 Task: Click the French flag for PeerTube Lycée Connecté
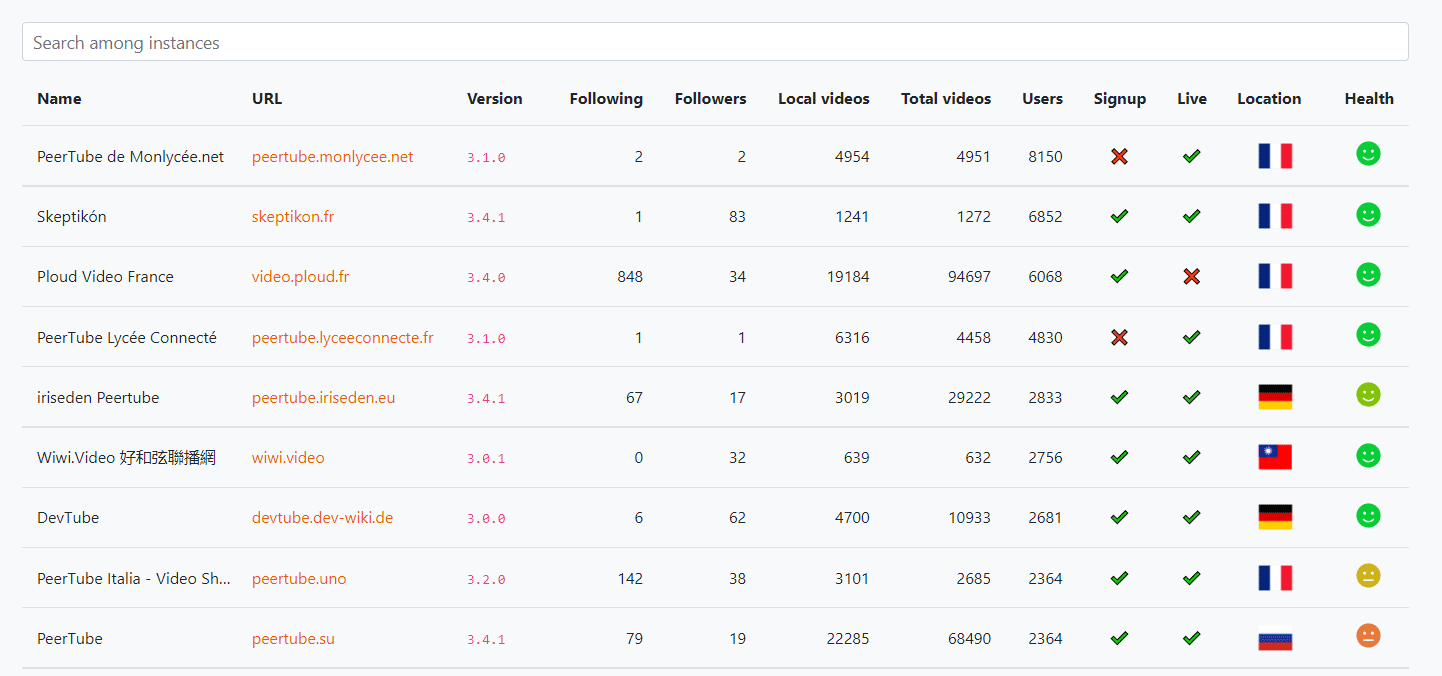(x=1275, y=337)
